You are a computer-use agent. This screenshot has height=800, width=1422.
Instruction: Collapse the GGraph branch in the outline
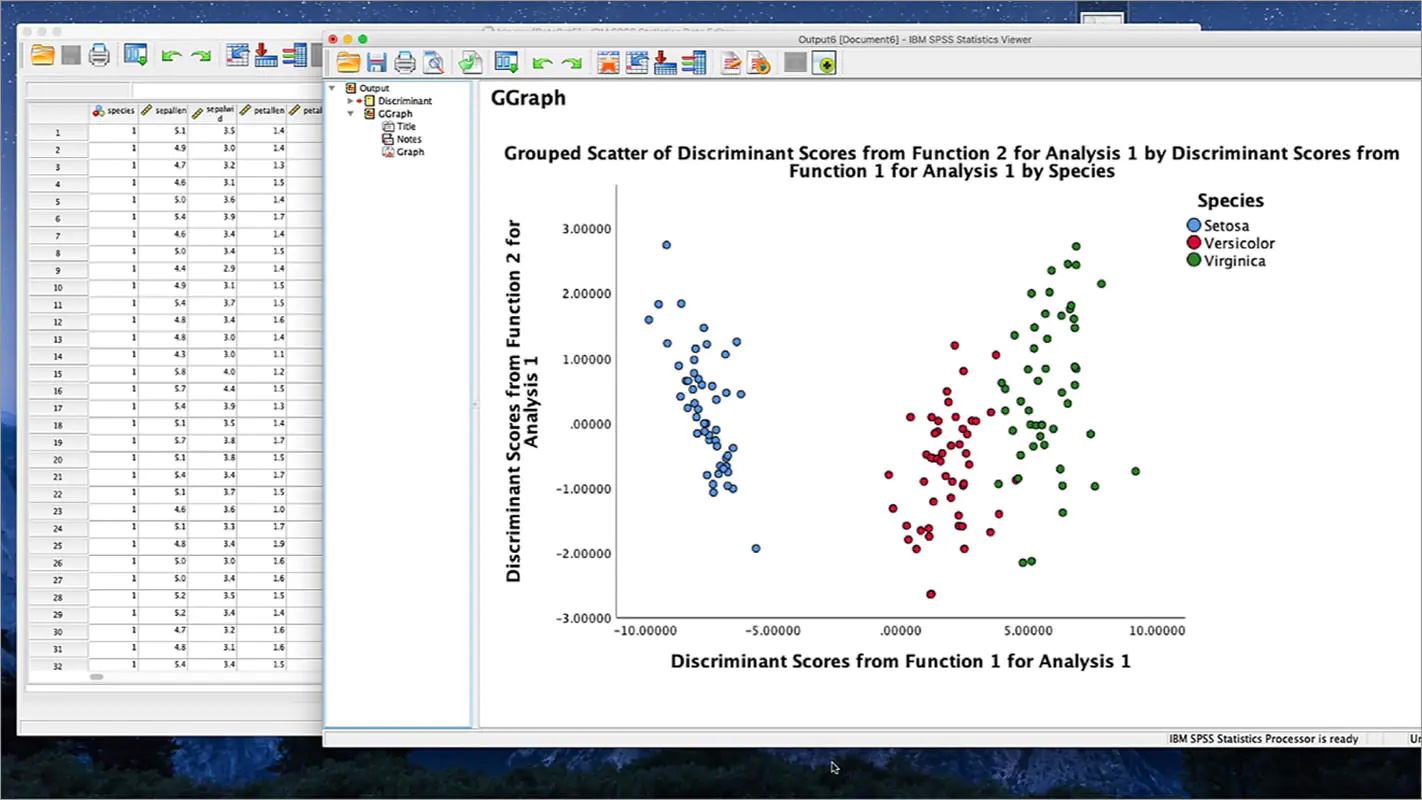(350, 113)
